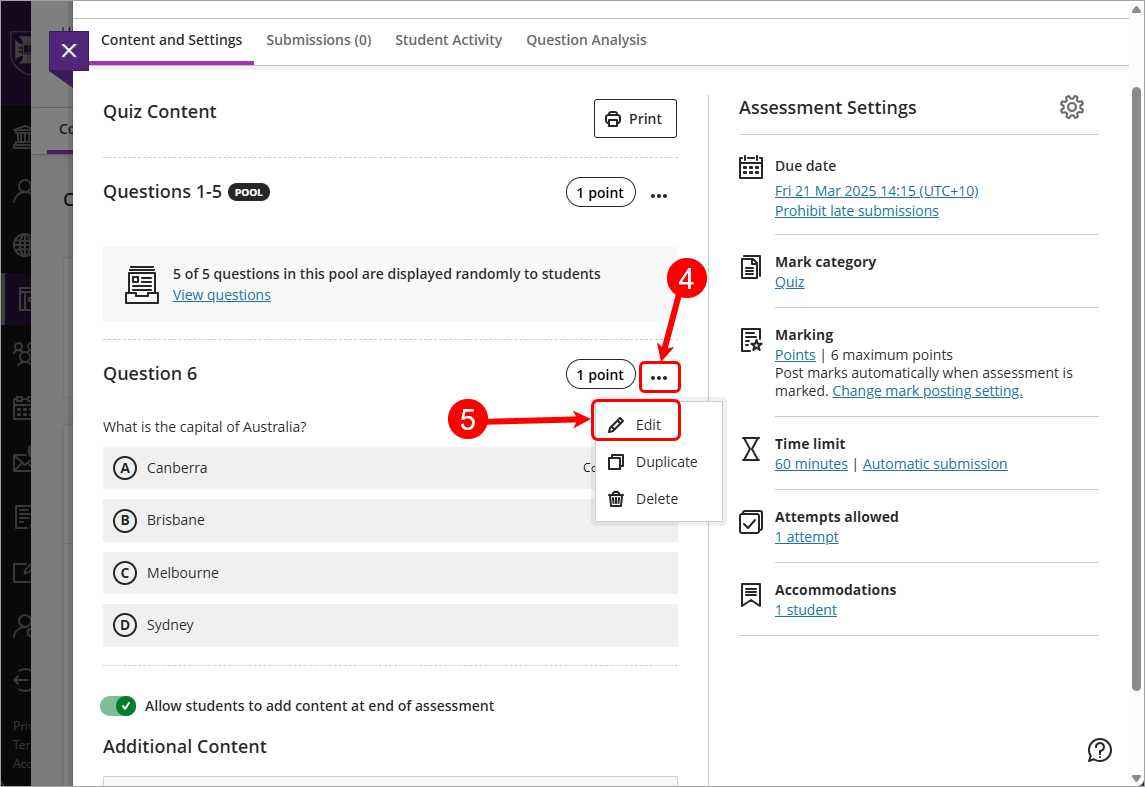
Task: Click the Quiz mark category link
Action: click(x=789, y=282)
